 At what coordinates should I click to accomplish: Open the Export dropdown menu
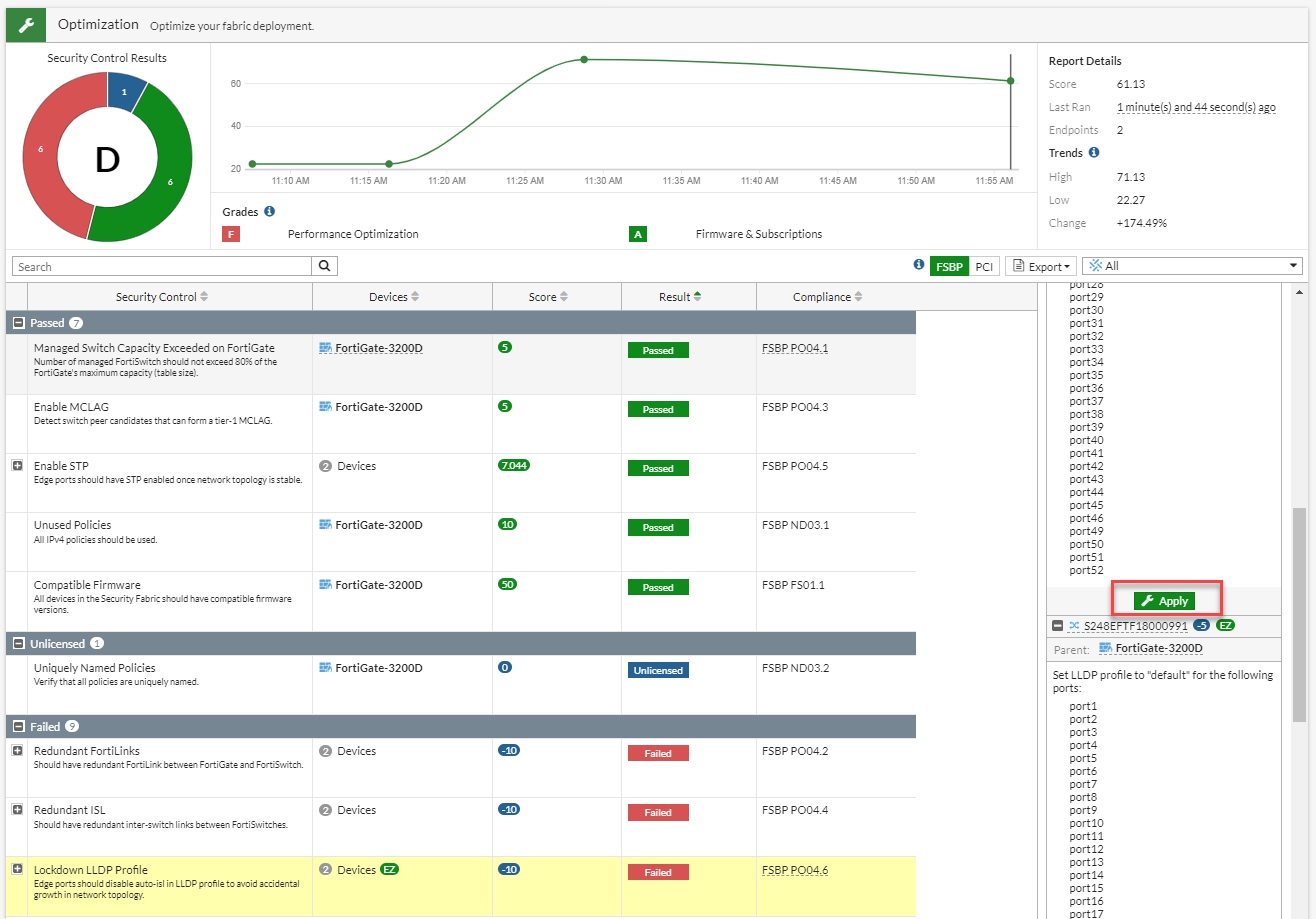click(1040, 267)
